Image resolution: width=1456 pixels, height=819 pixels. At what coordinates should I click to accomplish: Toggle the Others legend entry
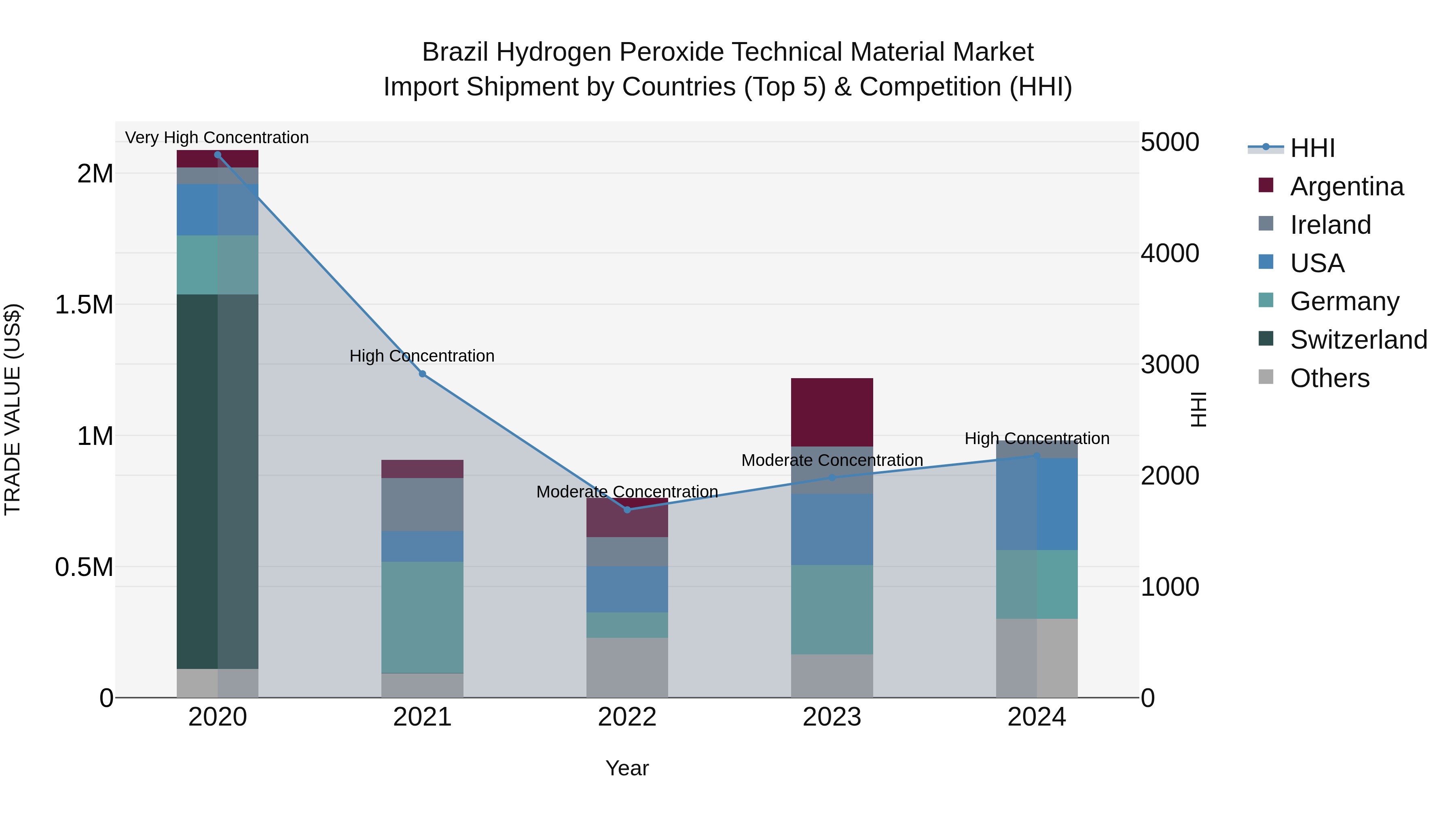[x=1314, y=378]
